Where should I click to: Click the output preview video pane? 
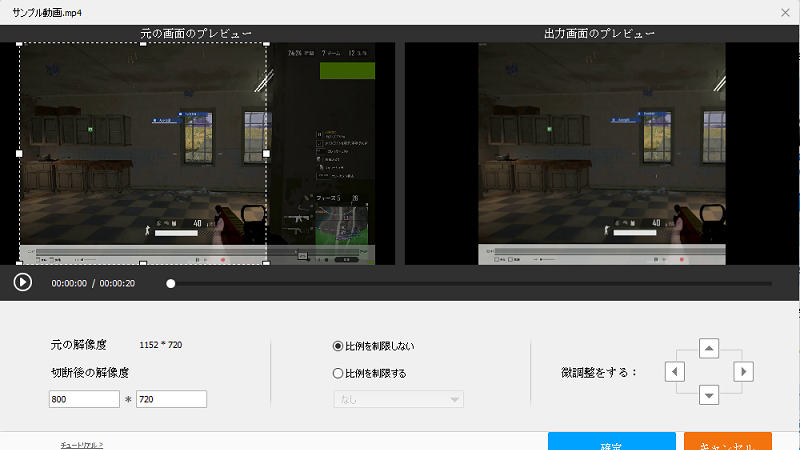(x=602, y=154)
